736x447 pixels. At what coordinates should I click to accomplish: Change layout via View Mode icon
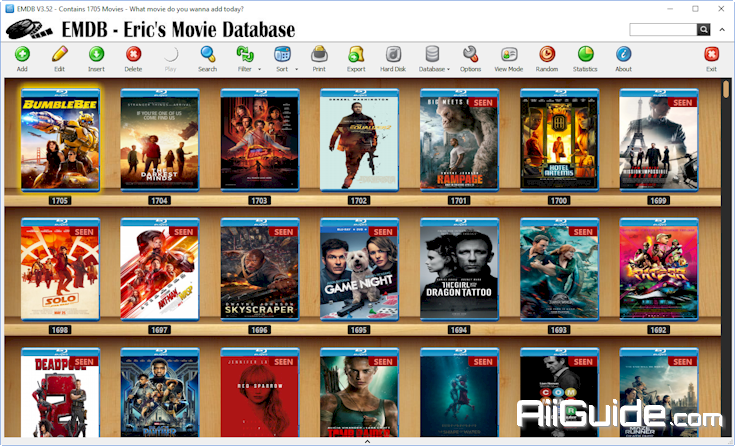pos(509,54)
